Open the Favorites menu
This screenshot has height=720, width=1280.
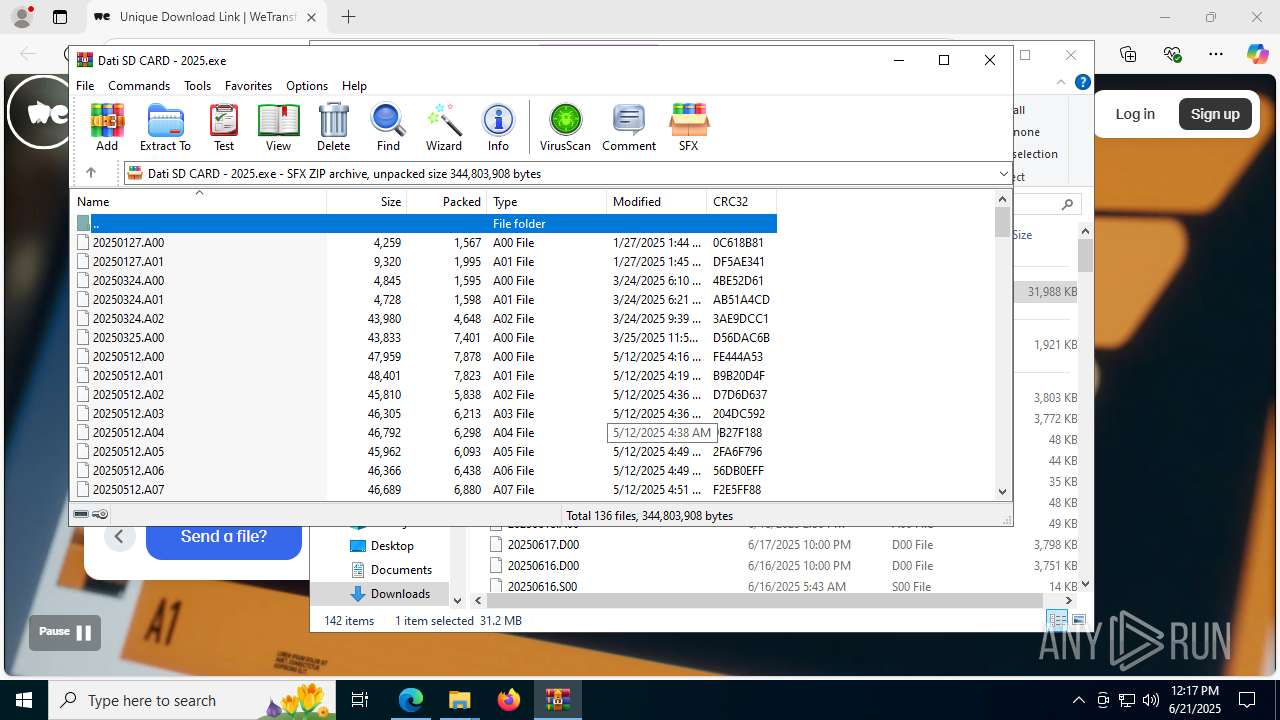(248, 86)
